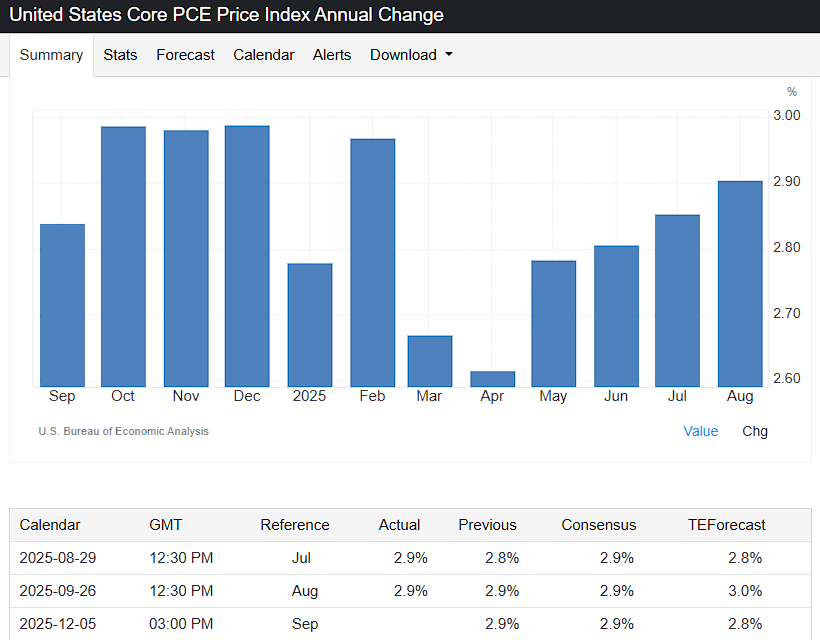This screenshot has width=820, height=640.
Task: Select the April bar, the lowest
Action: 492,379
